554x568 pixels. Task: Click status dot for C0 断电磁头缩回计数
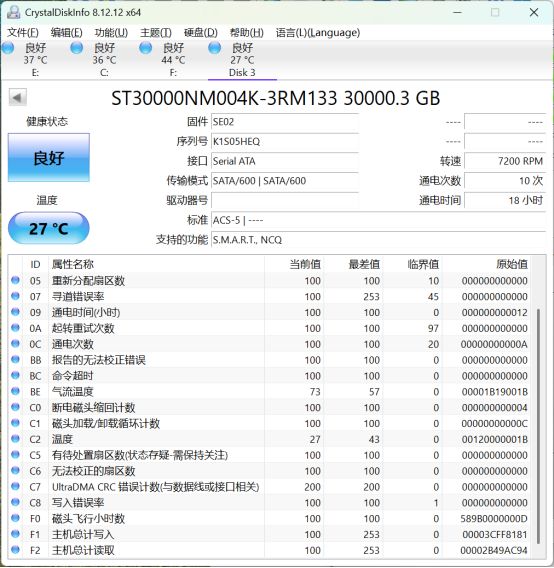click(x=15, y=407)
